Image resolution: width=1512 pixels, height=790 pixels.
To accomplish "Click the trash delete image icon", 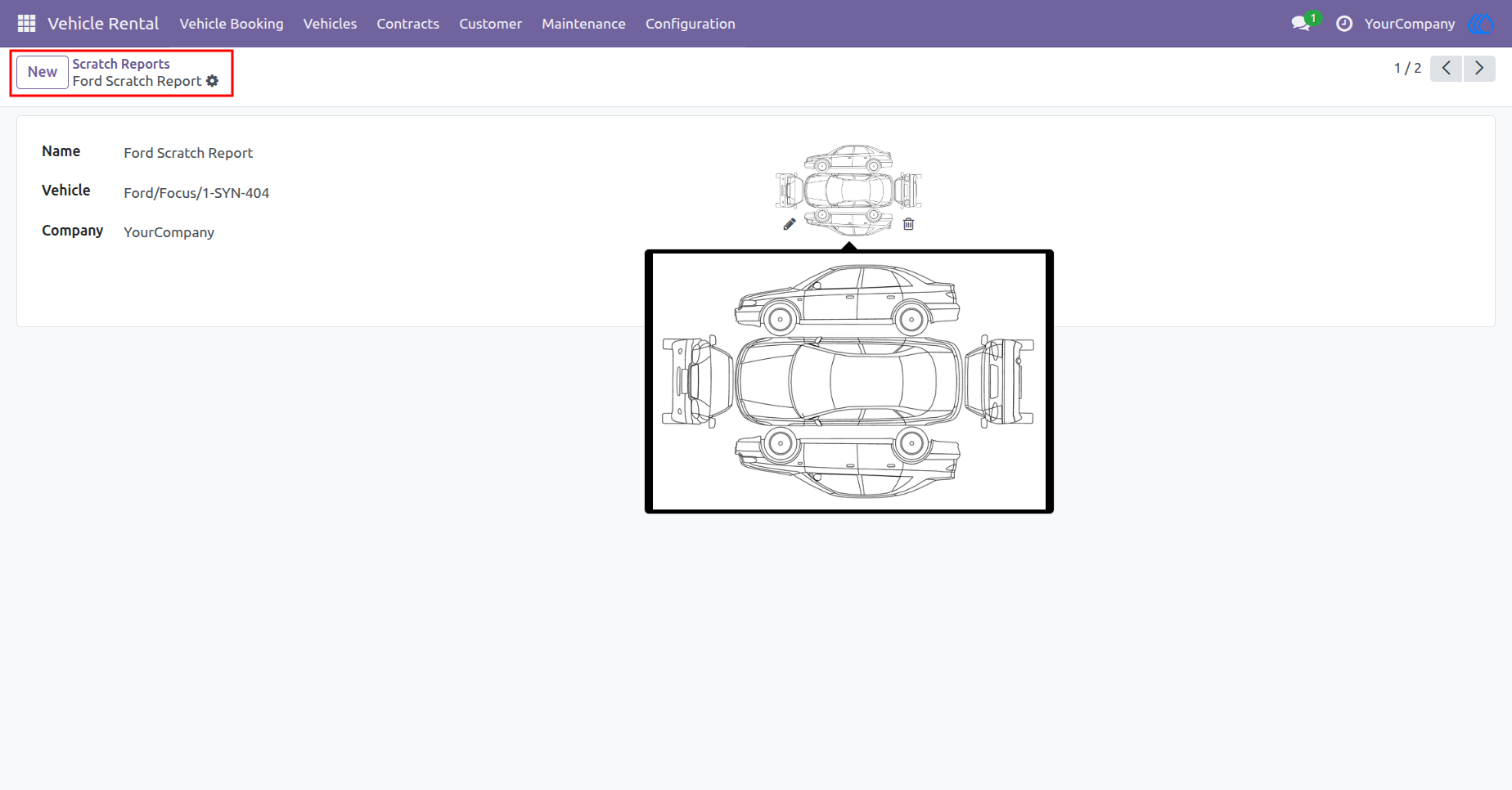I will [908, 224].
